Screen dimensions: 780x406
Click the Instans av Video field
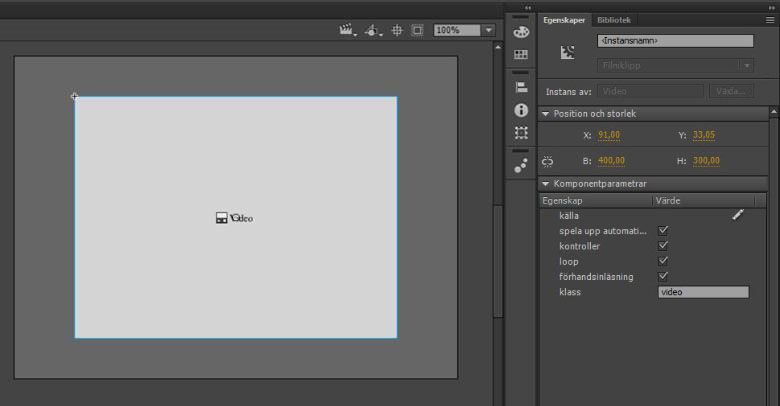click(x=650, y=92)
